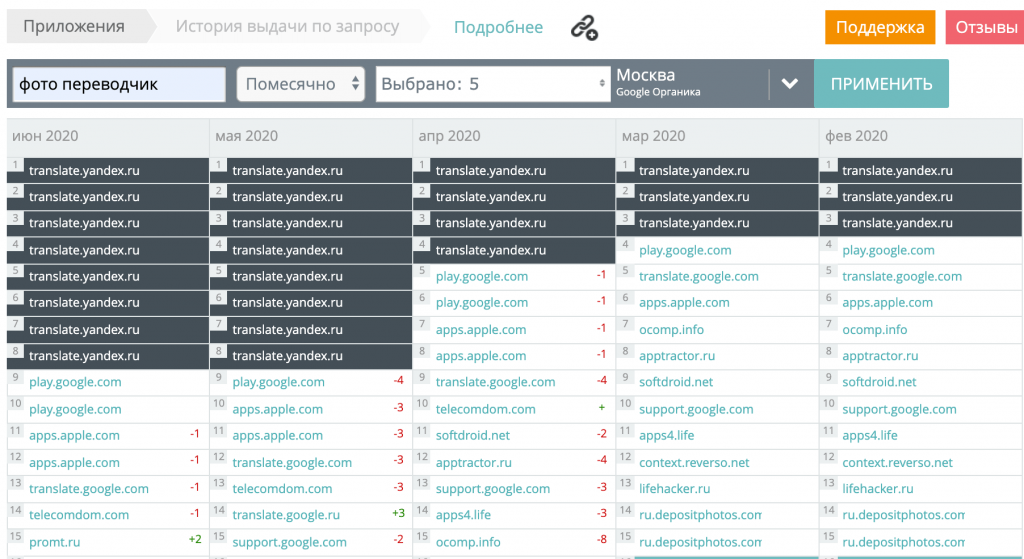Open apps4.life at position 11 in February
The width and height of the screenshot is (1024, 559).
870,435
